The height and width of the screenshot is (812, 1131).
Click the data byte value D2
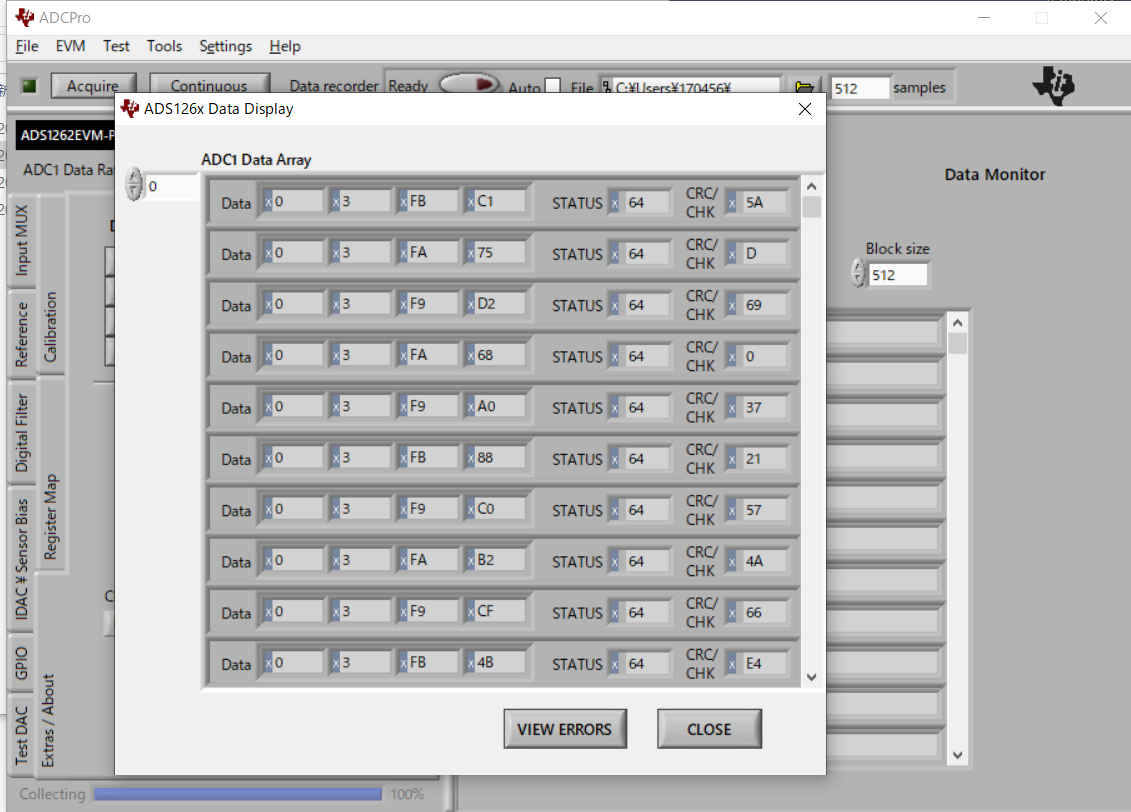pyautogui.click(x=499, y=304)
